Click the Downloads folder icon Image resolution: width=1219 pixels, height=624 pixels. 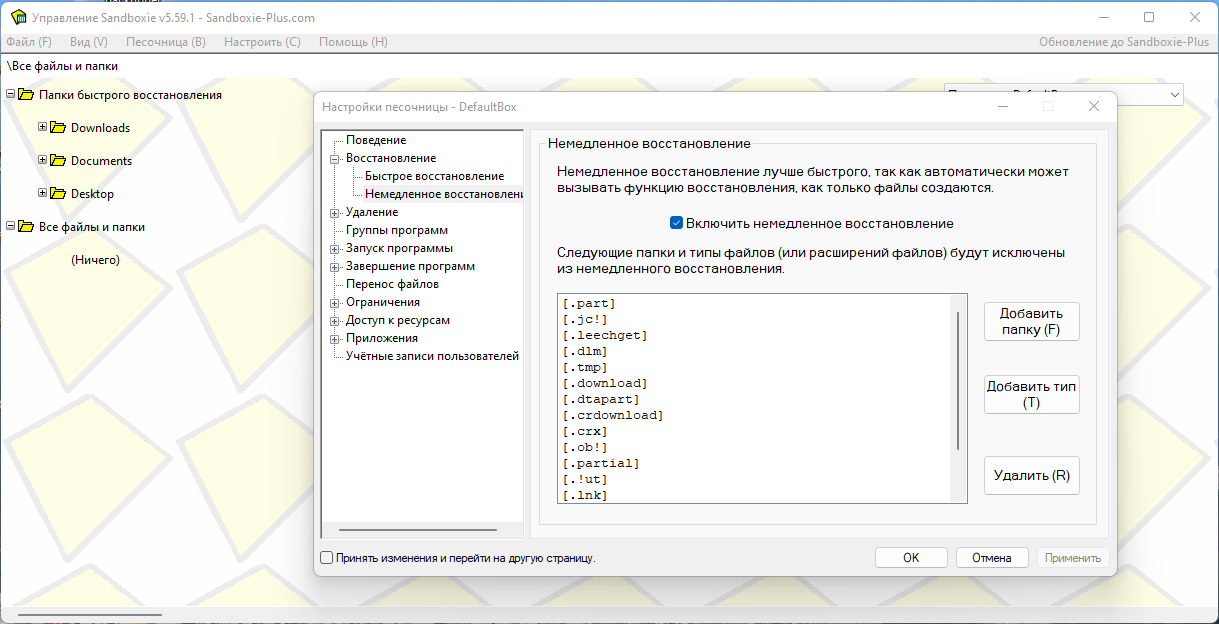pos(58,128)
